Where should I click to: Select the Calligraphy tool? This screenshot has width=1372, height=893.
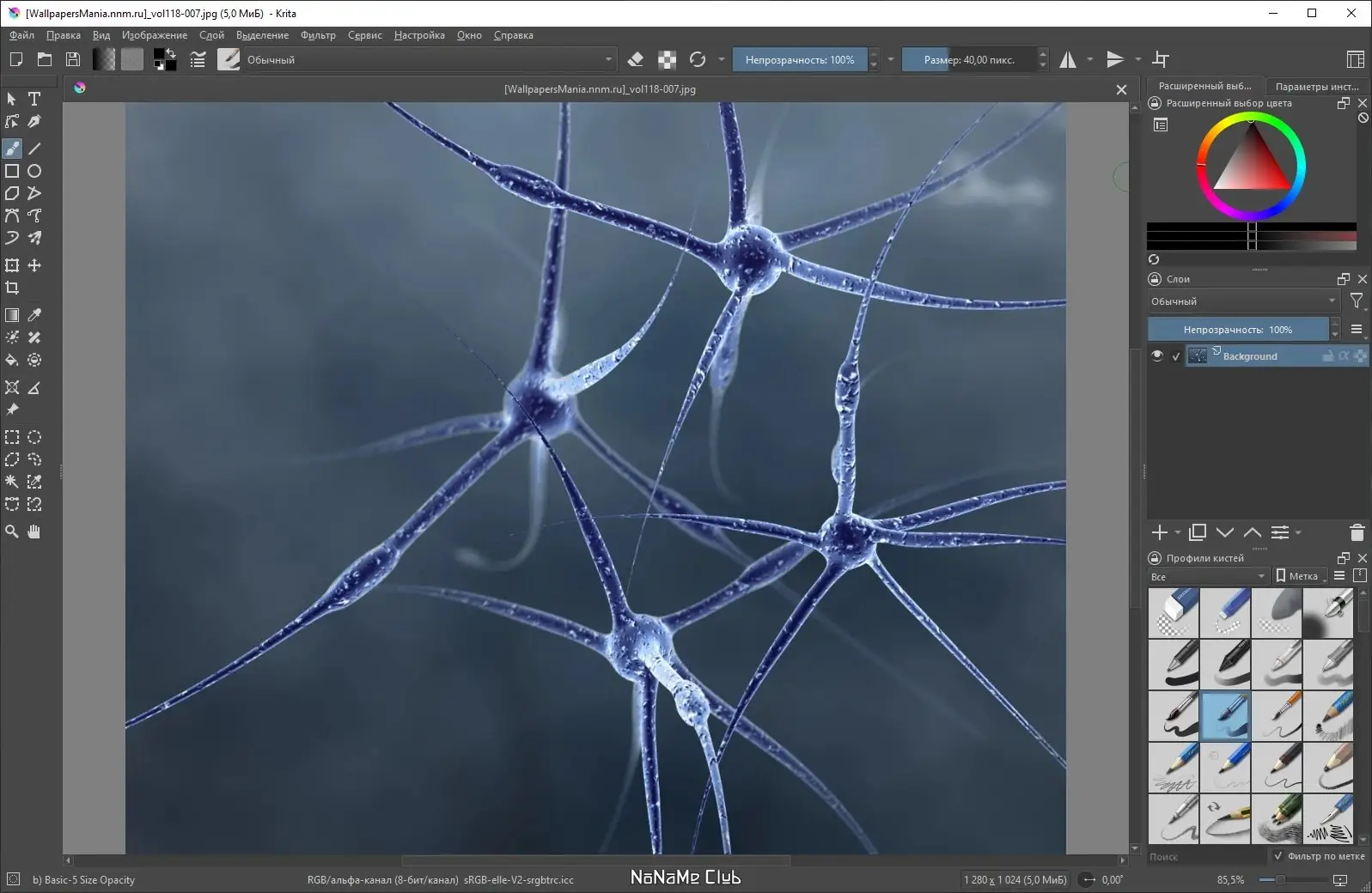[34, 121]
